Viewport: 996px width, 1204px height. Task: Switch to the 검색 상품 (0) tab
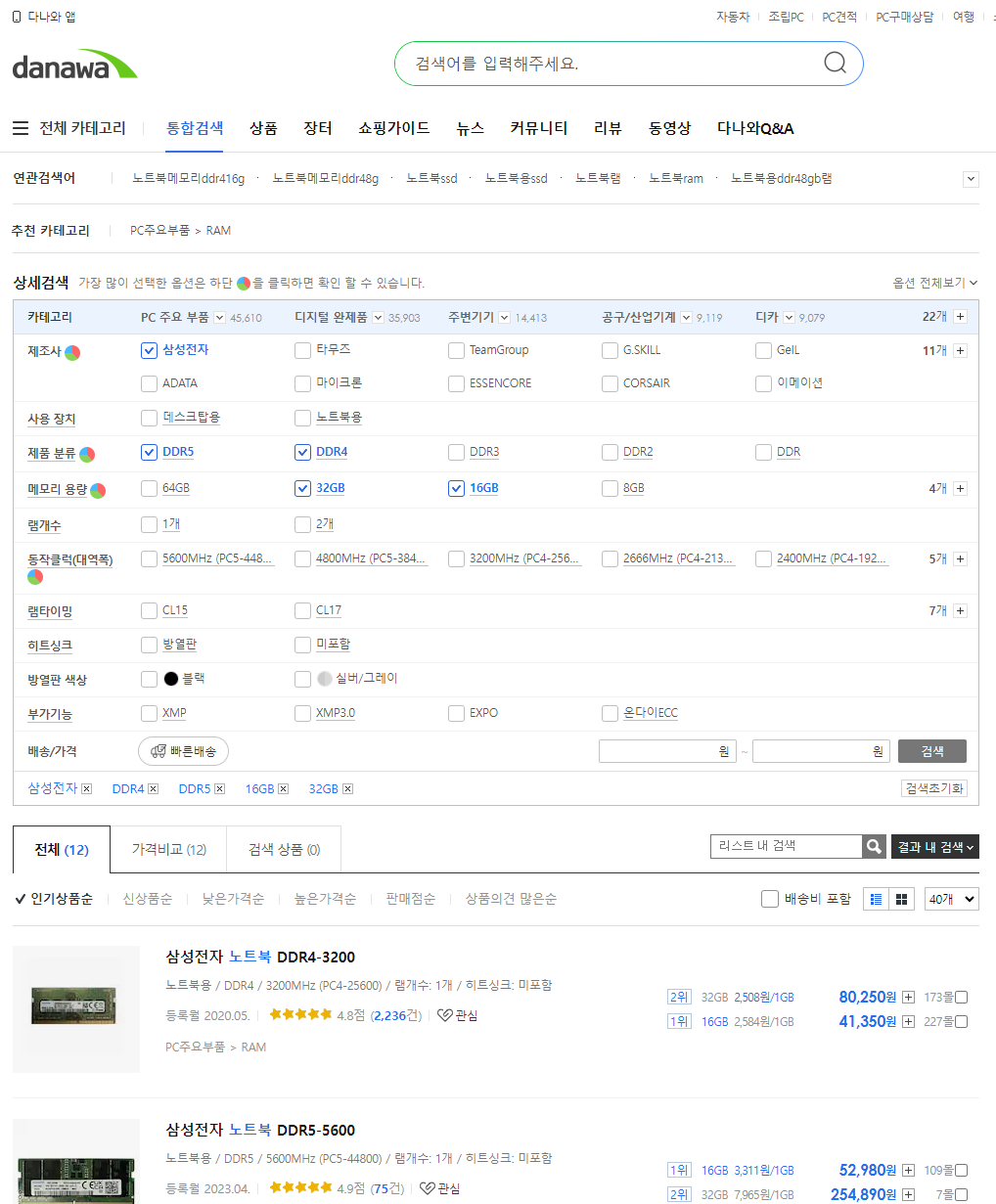point(284,849)
